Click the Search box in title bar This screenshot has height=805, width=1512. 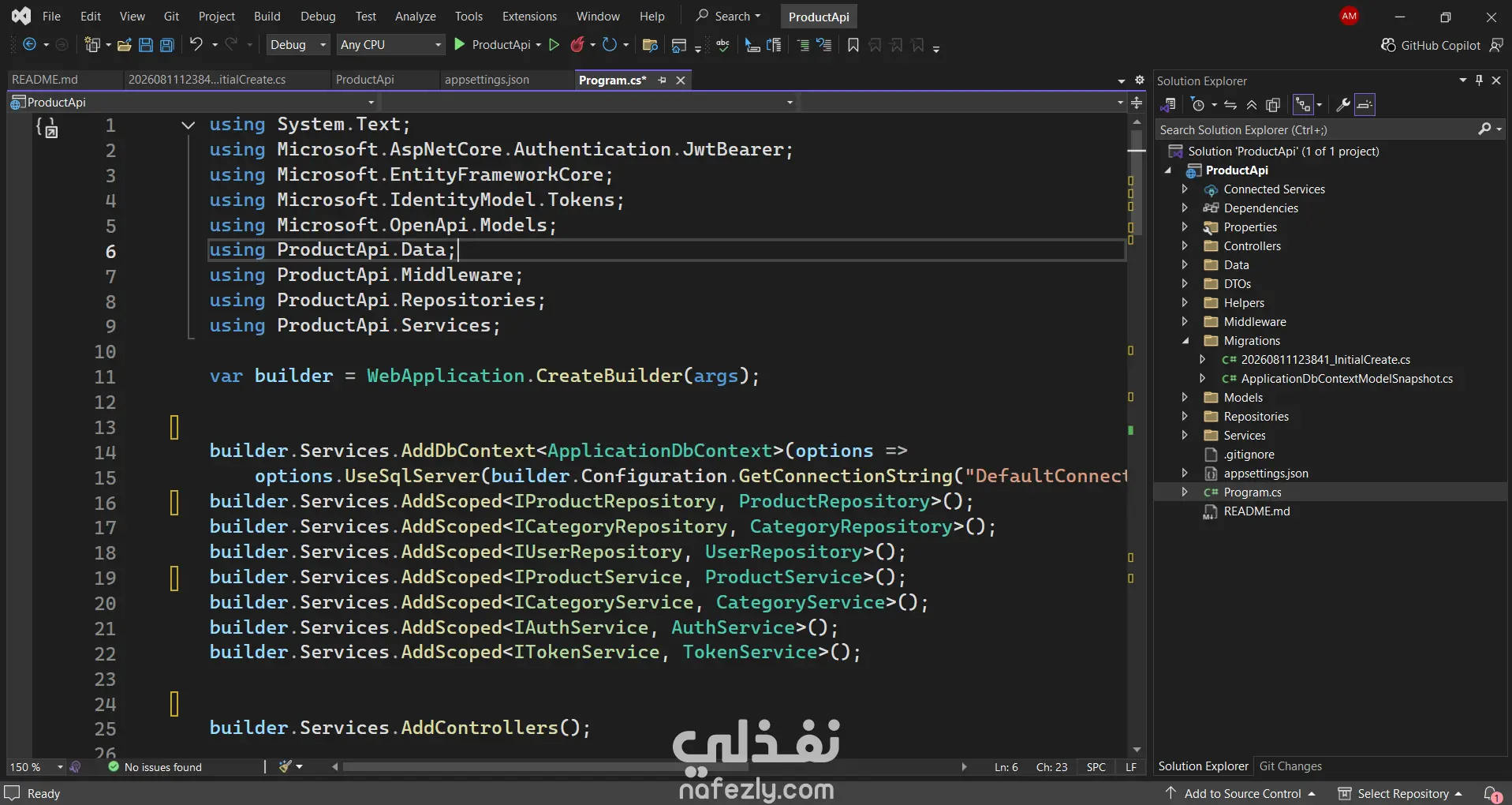tap(729, 16)
